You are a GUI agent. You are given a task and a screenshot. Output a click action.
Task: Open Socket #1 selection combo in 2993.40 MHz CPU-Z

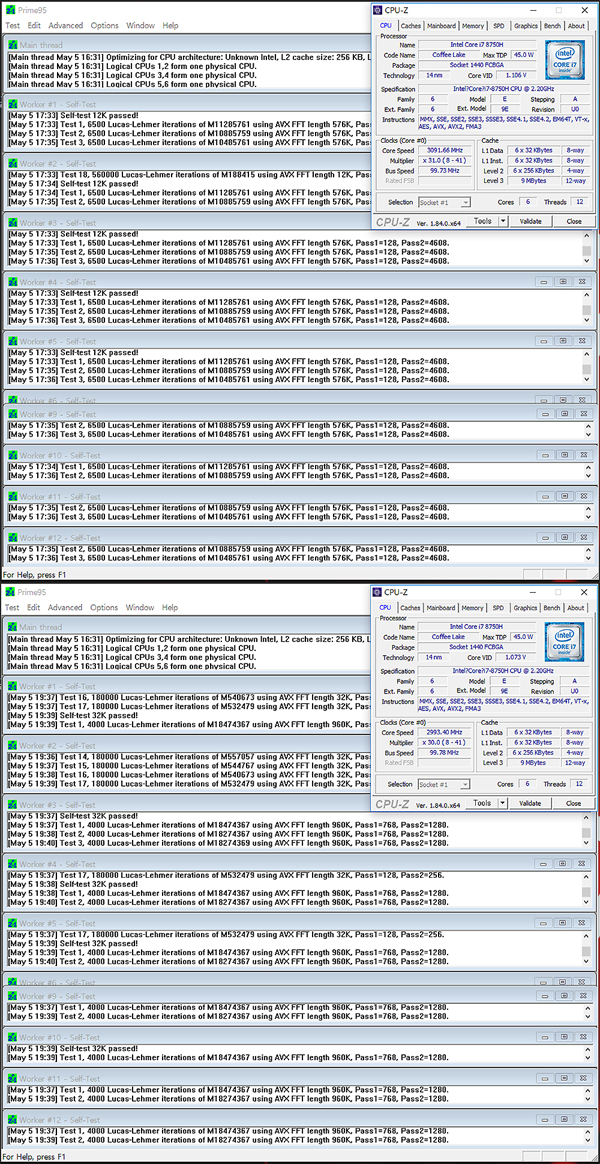(x=444, y=784)
